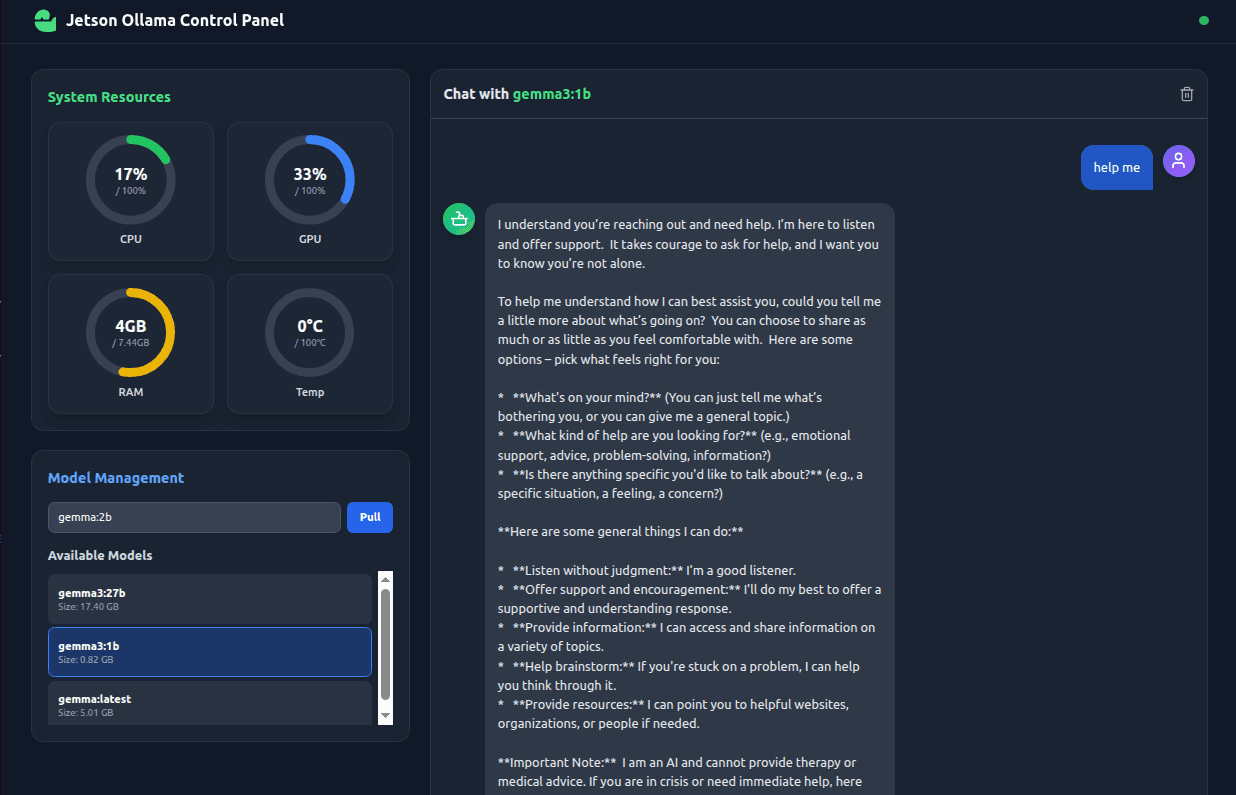Click the CPU usage gauge
This screenshot has height=795, width=1236.
130,180
